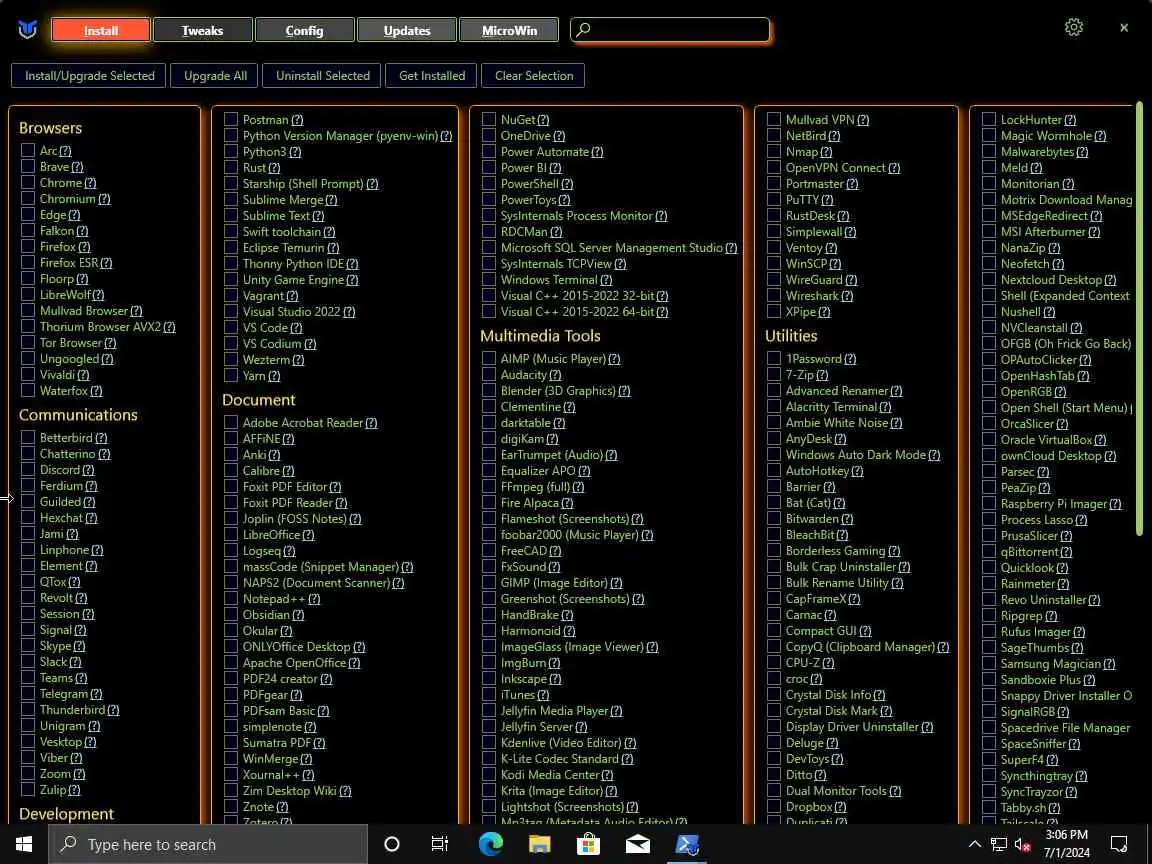Click the Communications section heading
1152x864 pixels.
78,414
